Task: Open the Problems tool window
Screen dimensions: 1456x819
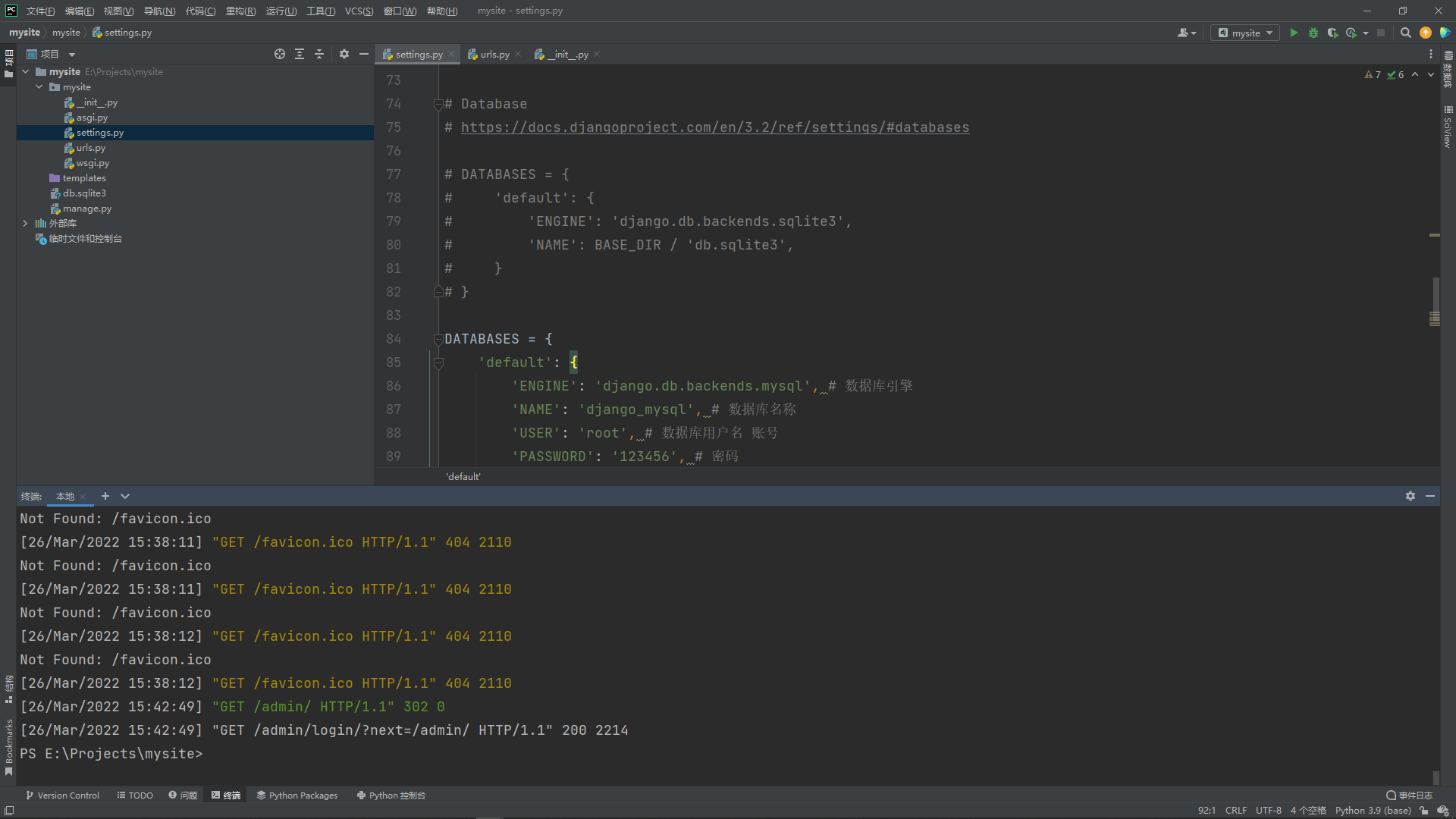Action: coord(183,795)
